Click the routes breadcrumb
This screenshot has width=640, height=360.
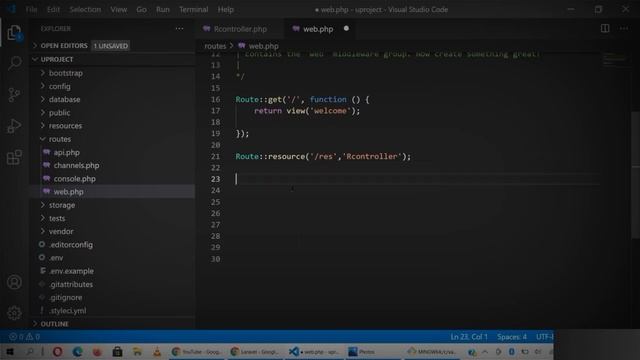pyautogui.click(x=215, y=46)
